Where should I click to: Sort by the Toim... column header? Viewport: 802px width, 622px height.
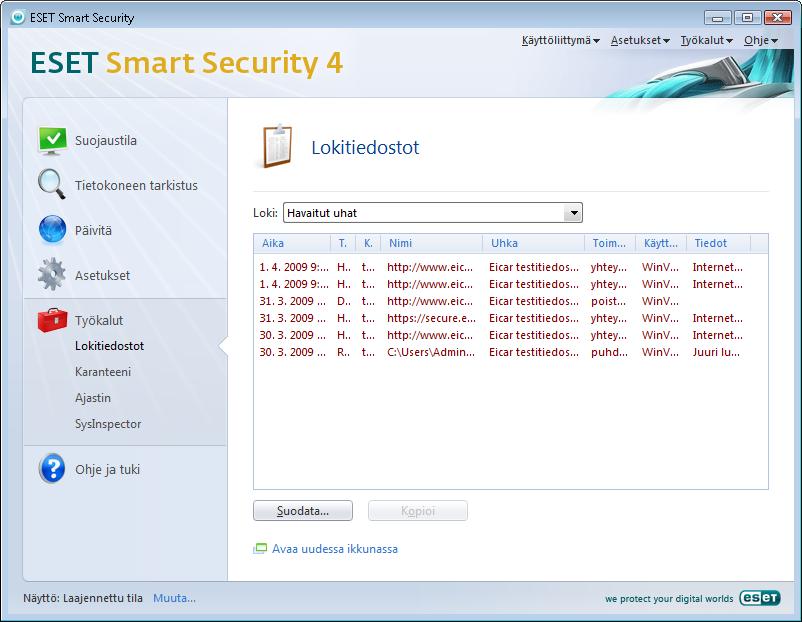click(x=610, y=243)
